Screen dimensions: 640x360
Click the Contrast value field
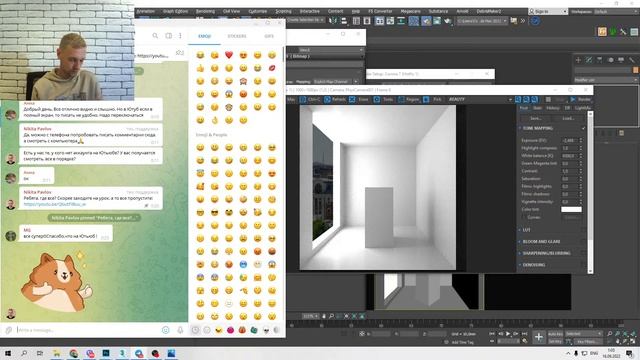[x=570, y=171]
